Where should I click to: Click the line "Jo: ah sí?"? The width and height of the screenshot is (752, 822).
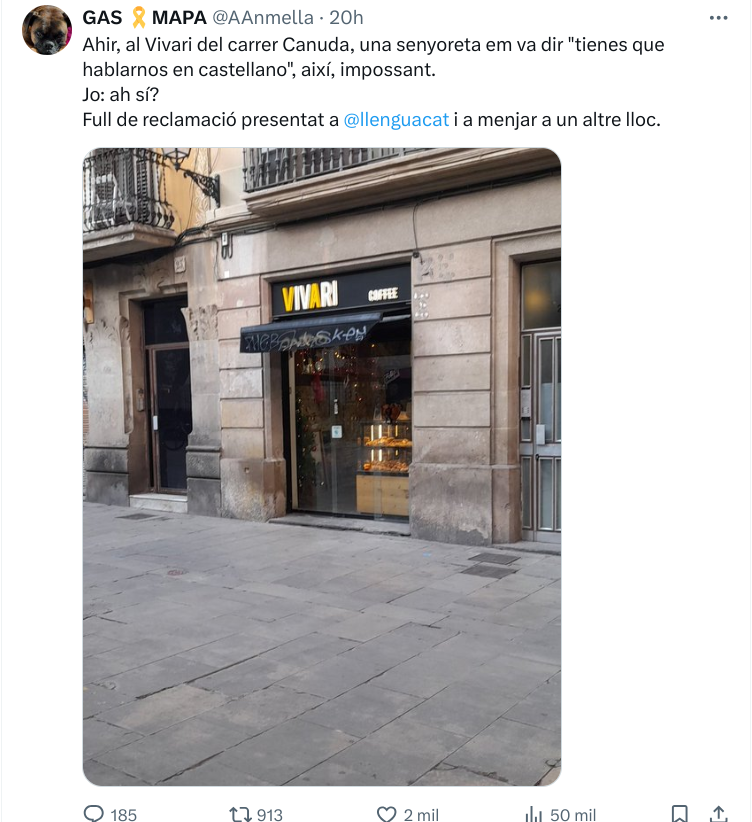[121, 95]
